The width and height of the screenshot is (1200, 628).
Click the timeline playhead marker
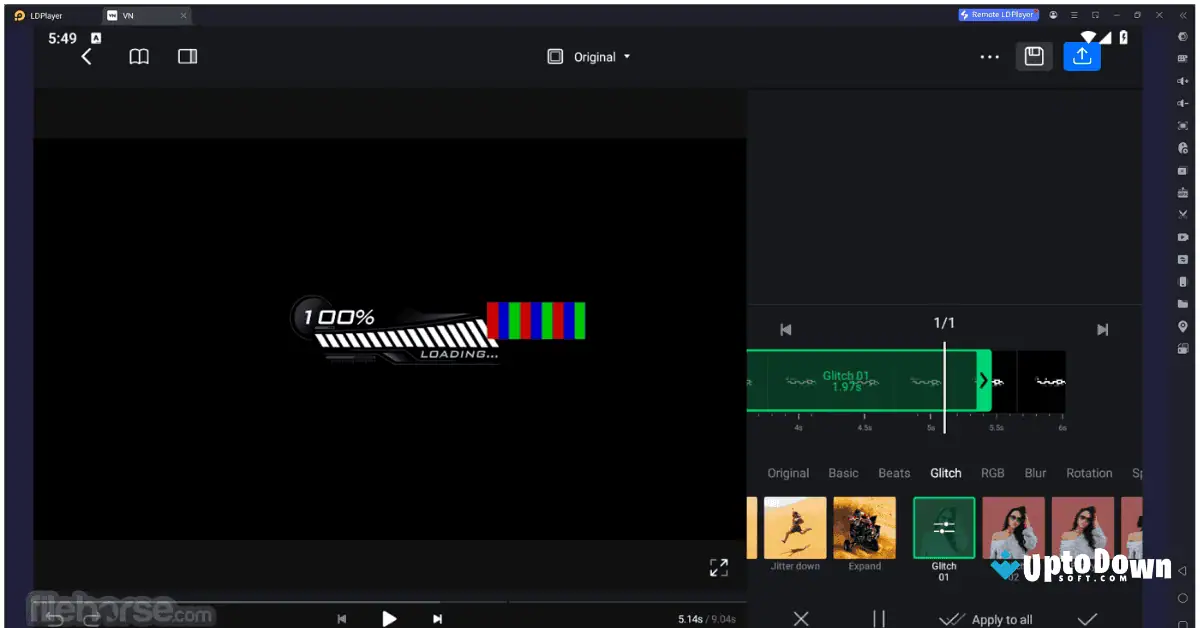pyautogui.click(x=944, y=386)
